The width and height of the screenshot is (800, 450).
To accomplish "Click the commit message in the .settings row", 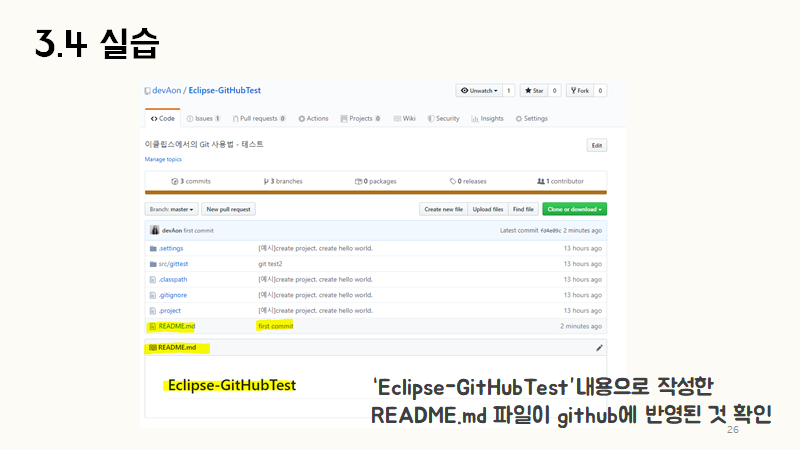I will [x=315, y=248].
